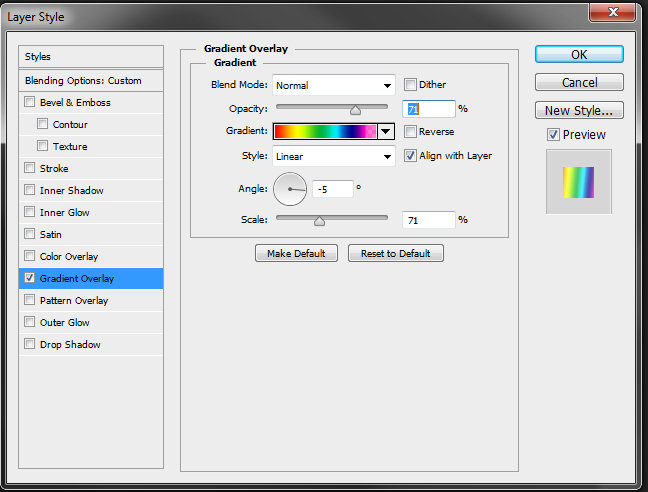Toggle the Reverse checkbox
The height and width of the screenshot is (492, 648).
click(411, 132)
